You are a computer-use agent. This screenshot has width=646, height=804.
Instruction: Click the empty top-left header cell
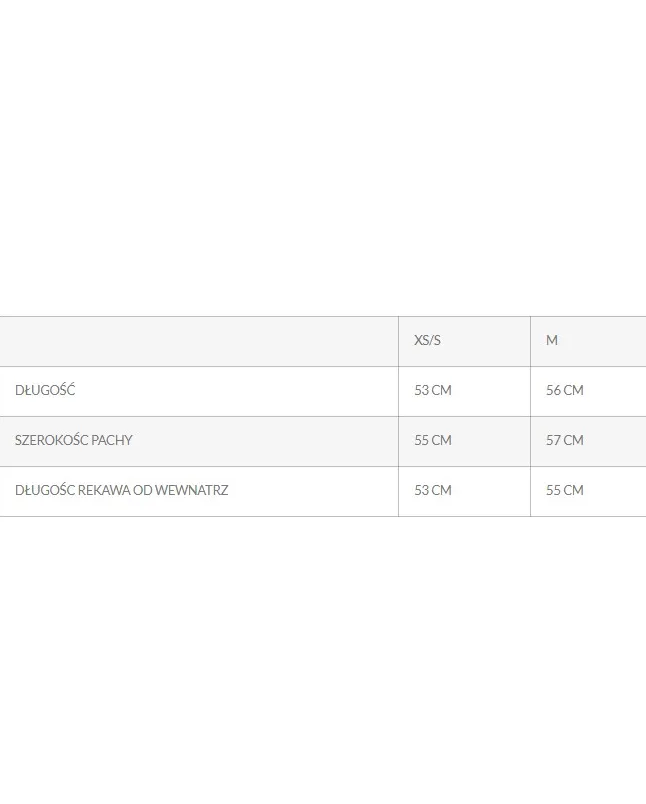200,341
